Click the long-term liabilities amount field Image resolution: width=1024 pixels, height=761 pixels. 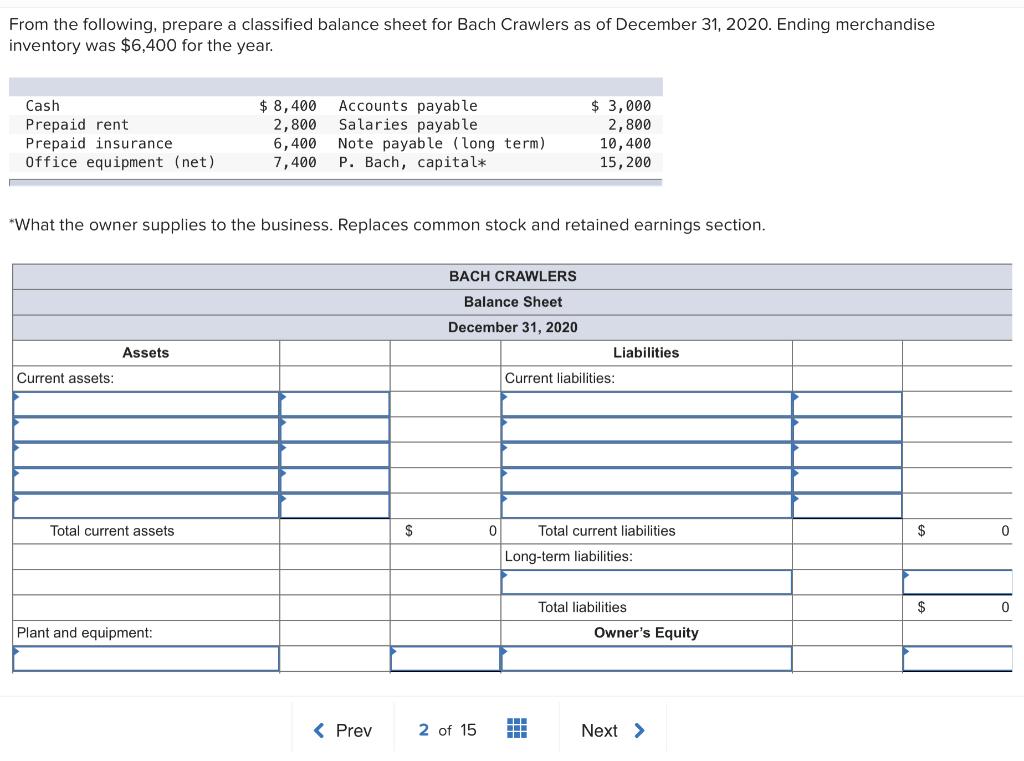(957, 582)
